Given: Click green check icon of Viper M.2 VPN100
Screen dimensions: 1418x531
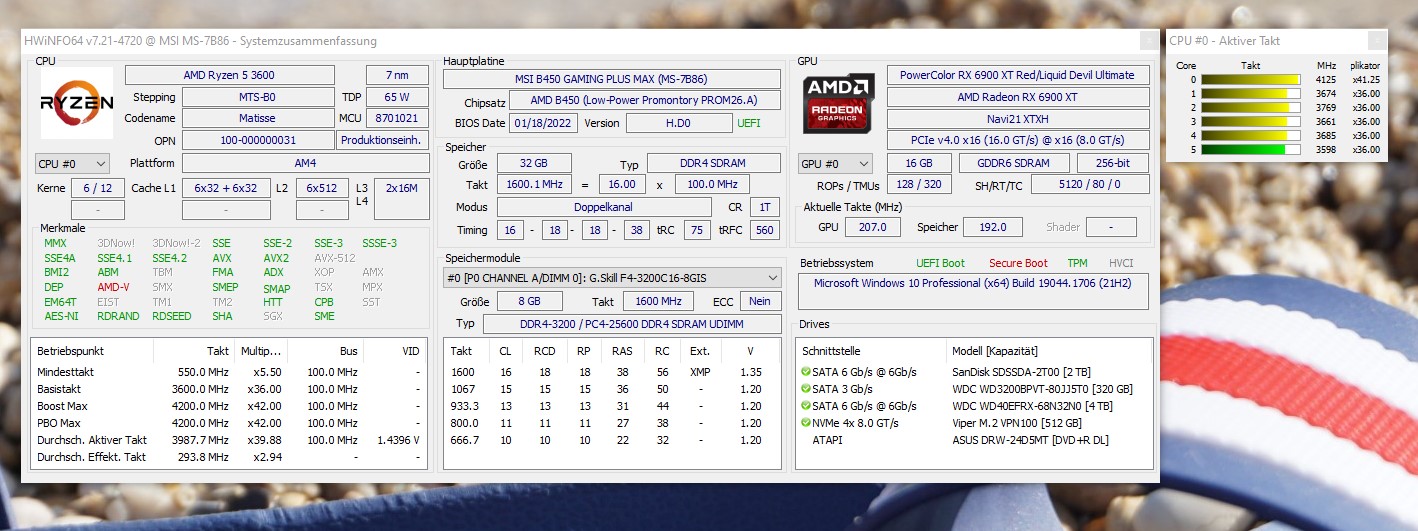Looking at the screenshot, I should point(806,422).
